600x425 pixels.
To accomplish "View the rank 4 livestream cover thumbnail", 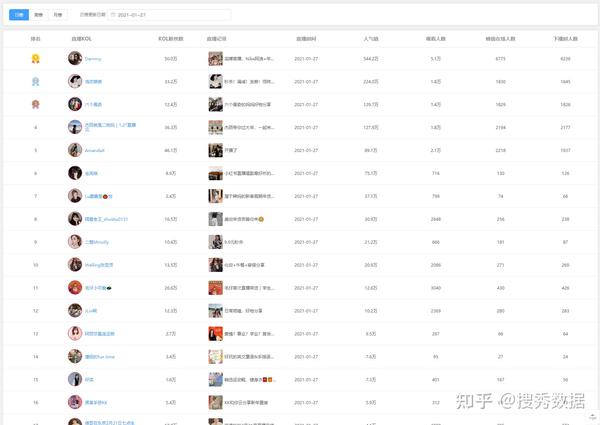I will 215,127.
